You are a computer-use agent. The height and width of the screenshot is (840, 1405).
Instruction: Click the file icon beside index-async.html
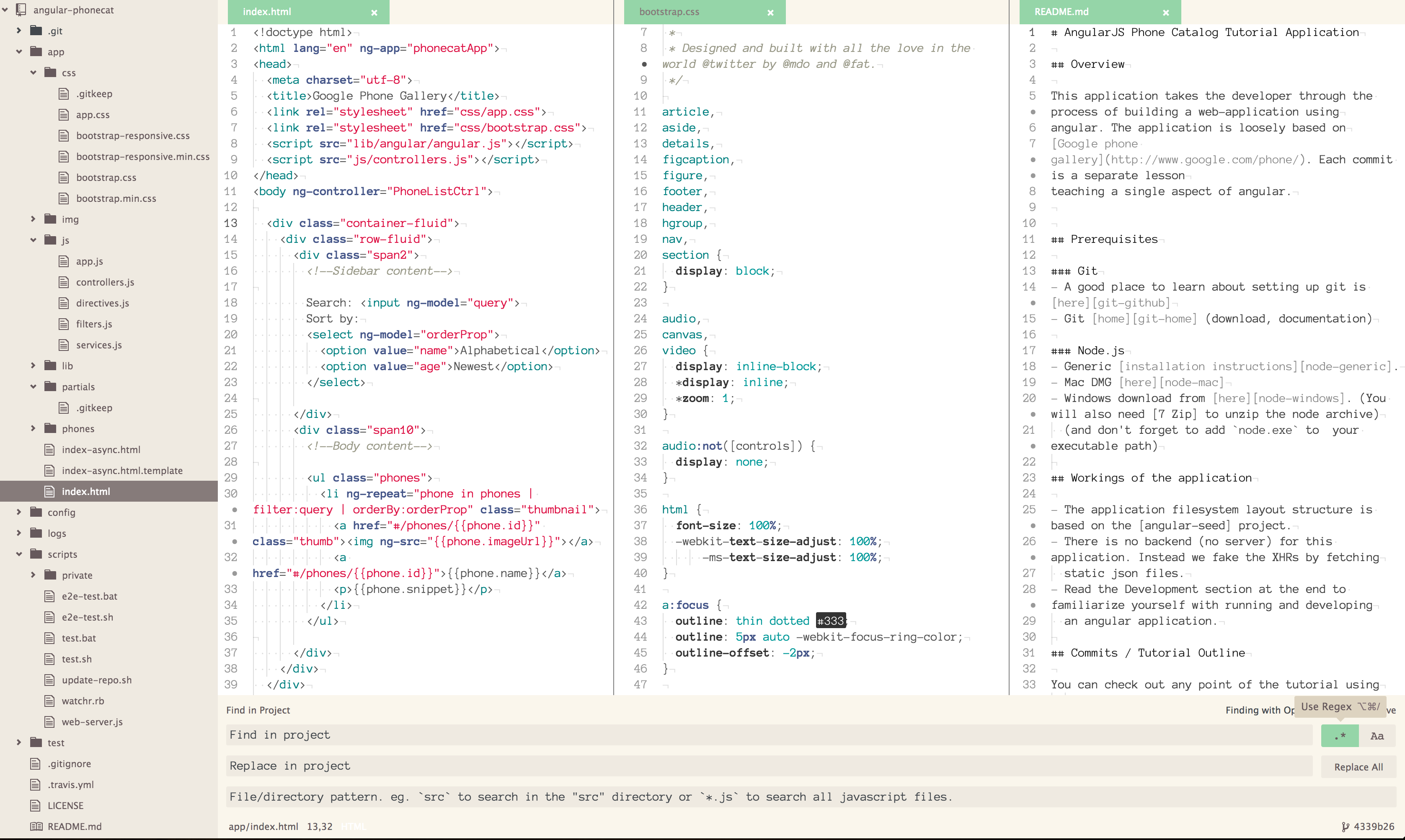coord(50,449)
